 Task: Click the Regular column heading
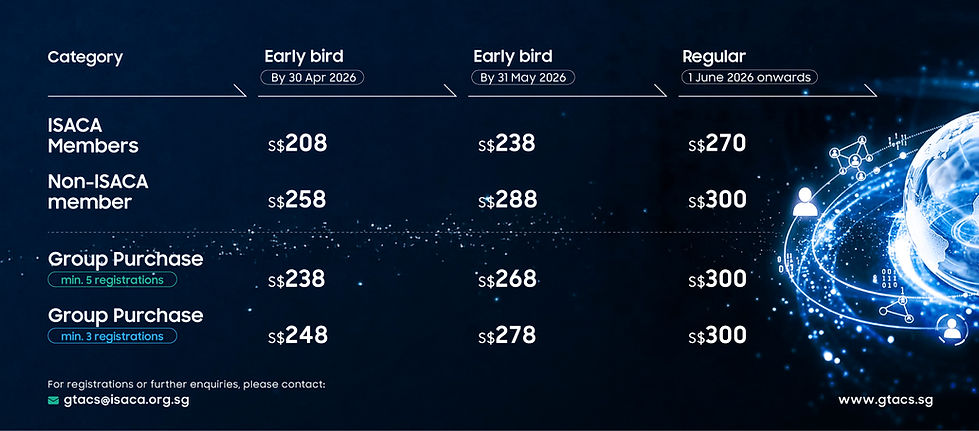click(x=713, y=56)
